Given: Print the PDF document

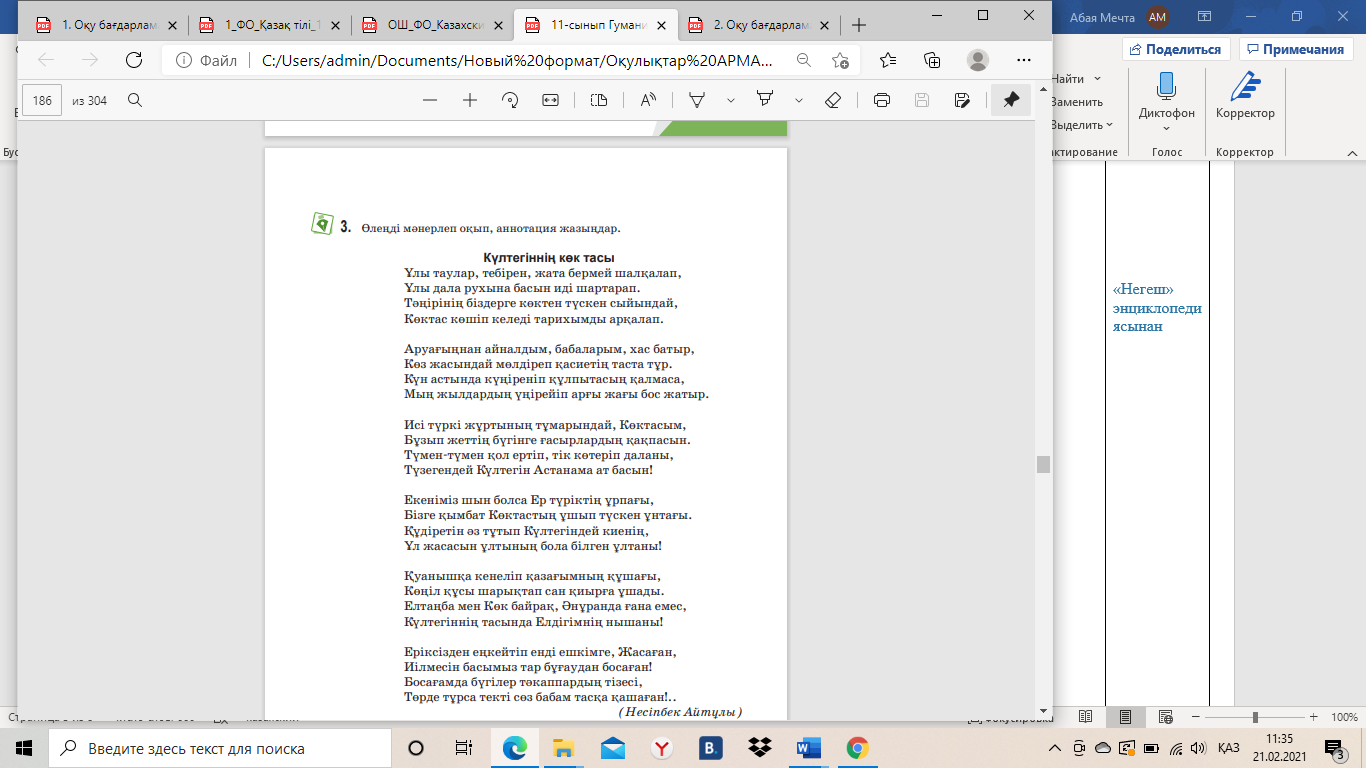Looking at the screenshot, I should (x=882, y=100).
